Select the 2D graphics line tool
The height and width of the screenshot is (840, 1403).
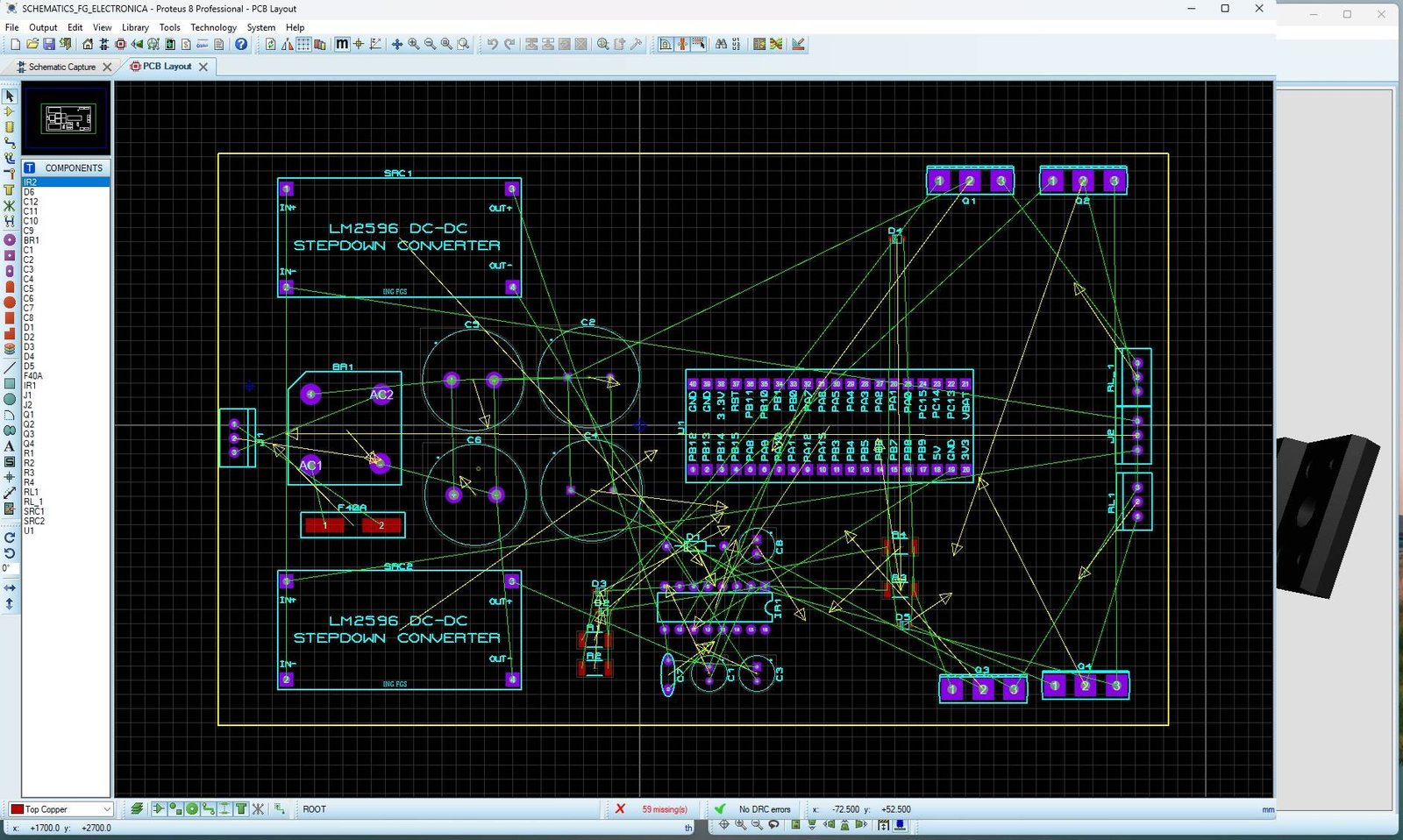(10, 367)
